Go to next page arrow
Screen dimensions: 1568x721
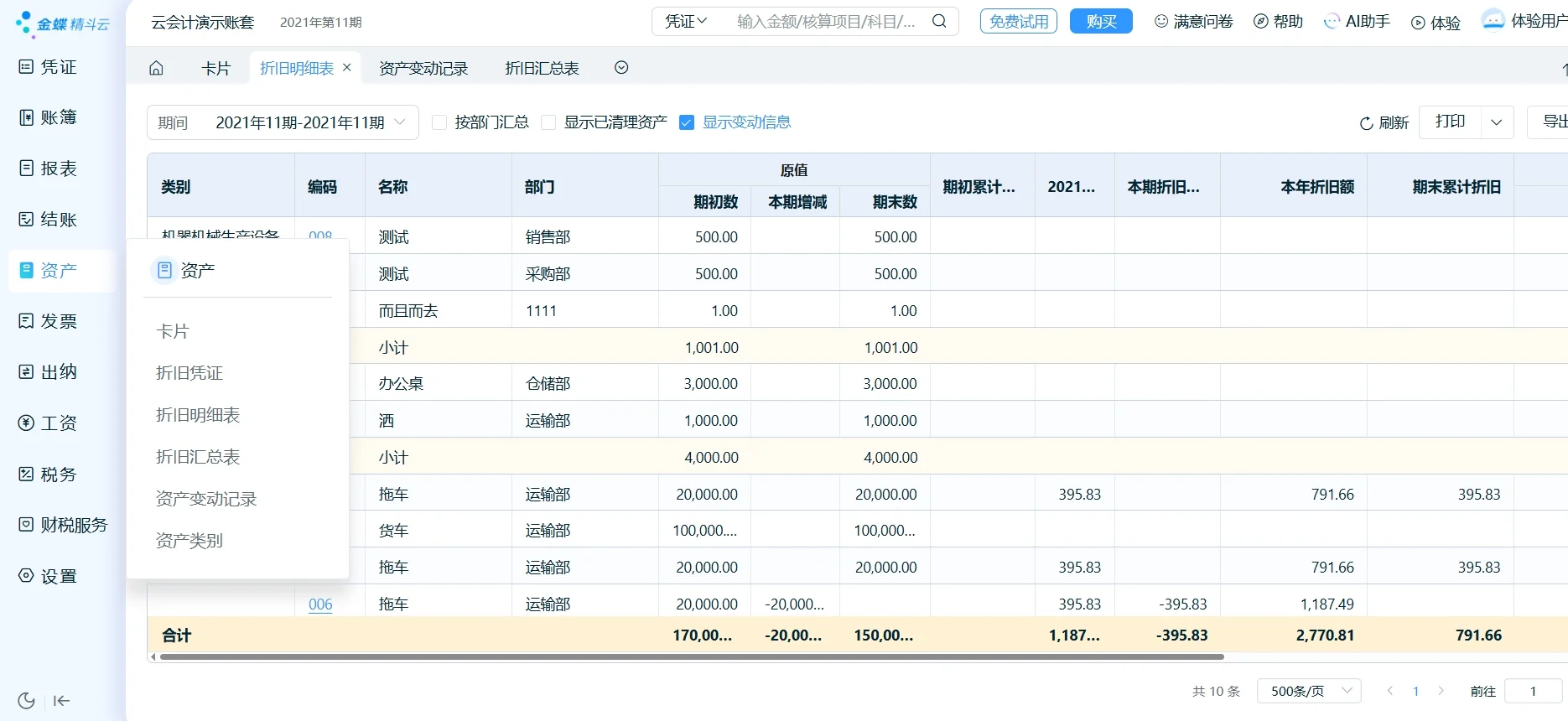coord(1441,691)
